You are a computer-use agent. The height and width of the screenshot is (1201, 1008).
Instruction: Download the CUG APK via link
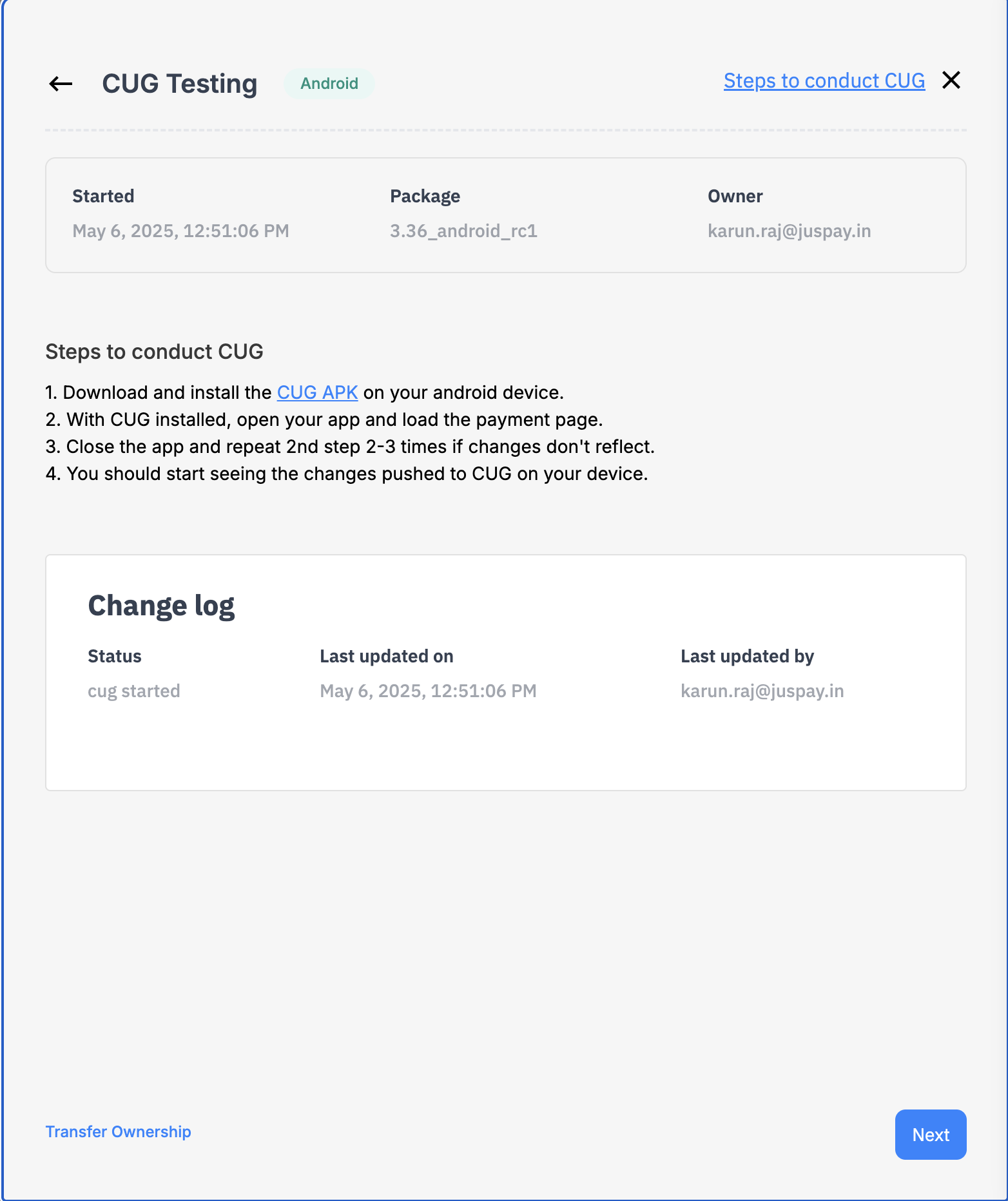[317, 392]
